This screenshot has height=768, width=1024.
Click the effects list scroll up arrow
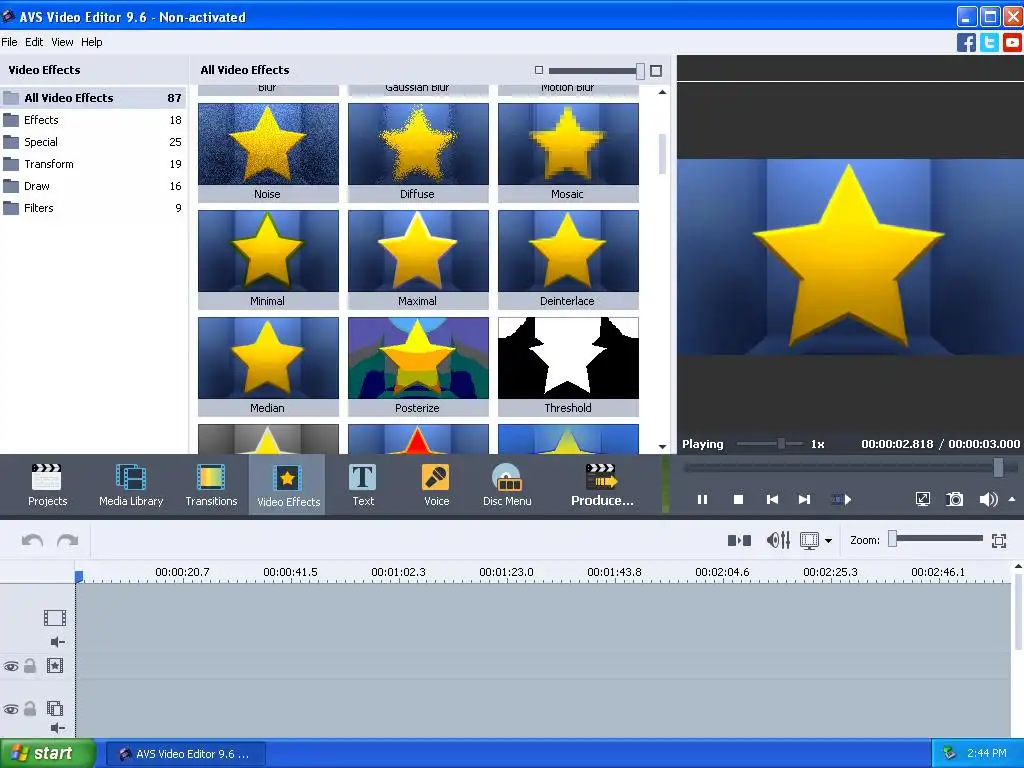point(662,92)
